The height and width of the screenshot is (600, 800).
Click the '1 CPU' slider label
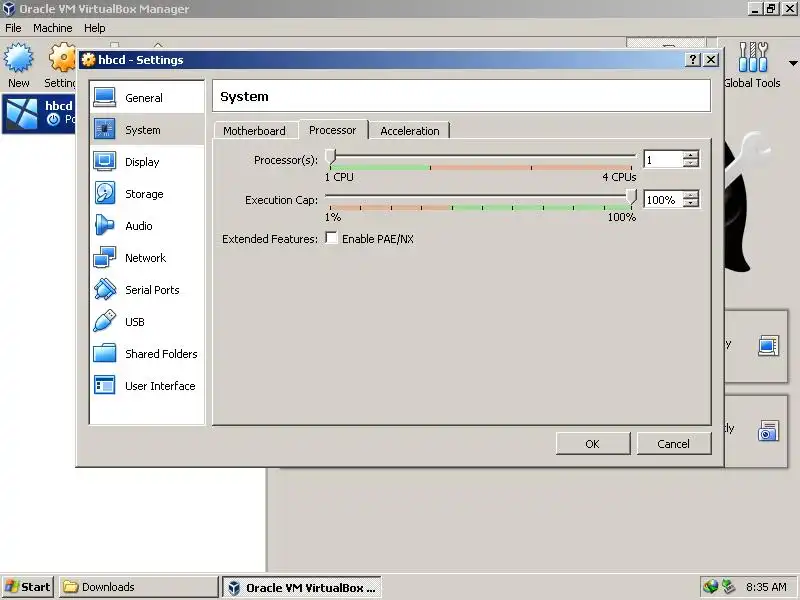339,177
